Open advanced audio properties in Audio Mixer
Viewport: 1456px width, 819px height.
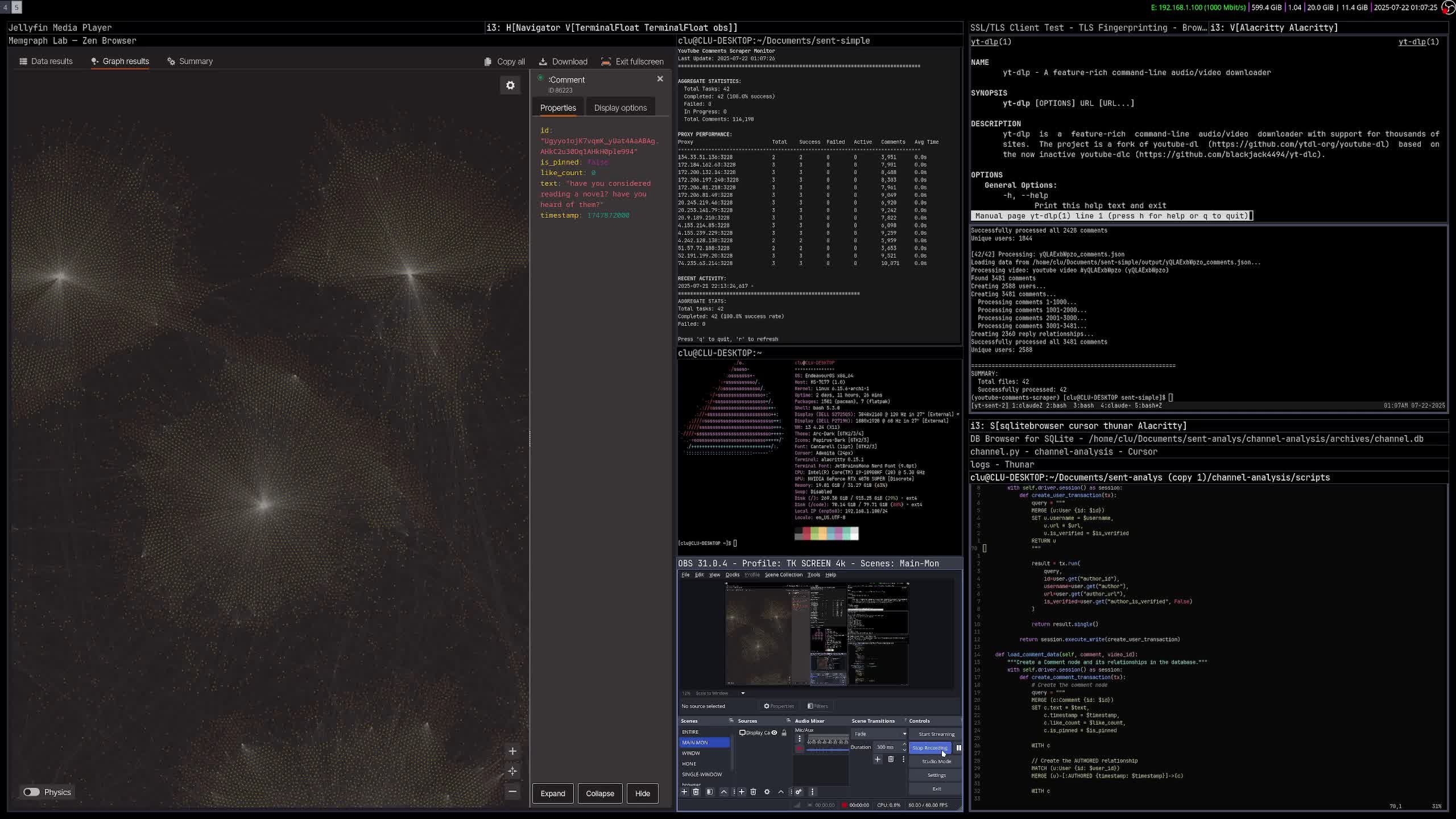point(799,792)
